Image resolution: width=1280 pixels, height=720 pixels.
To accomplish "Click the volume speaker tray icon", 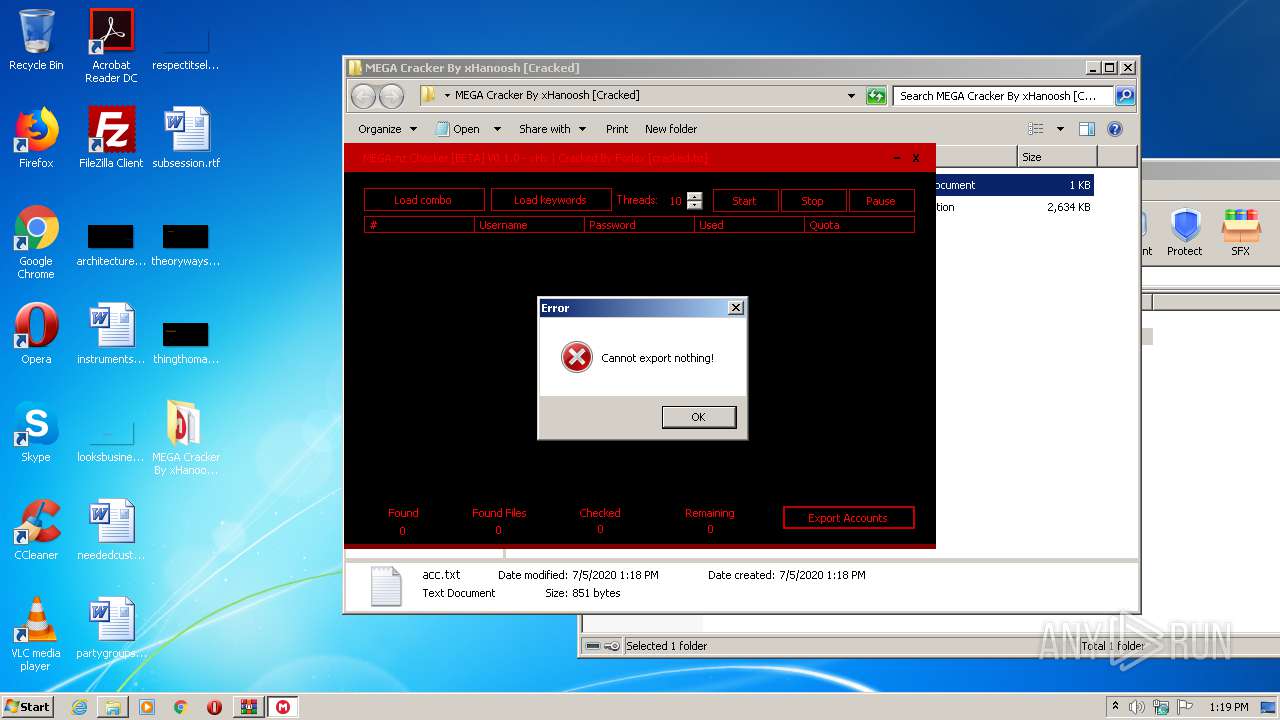I will coord(1136,707).
